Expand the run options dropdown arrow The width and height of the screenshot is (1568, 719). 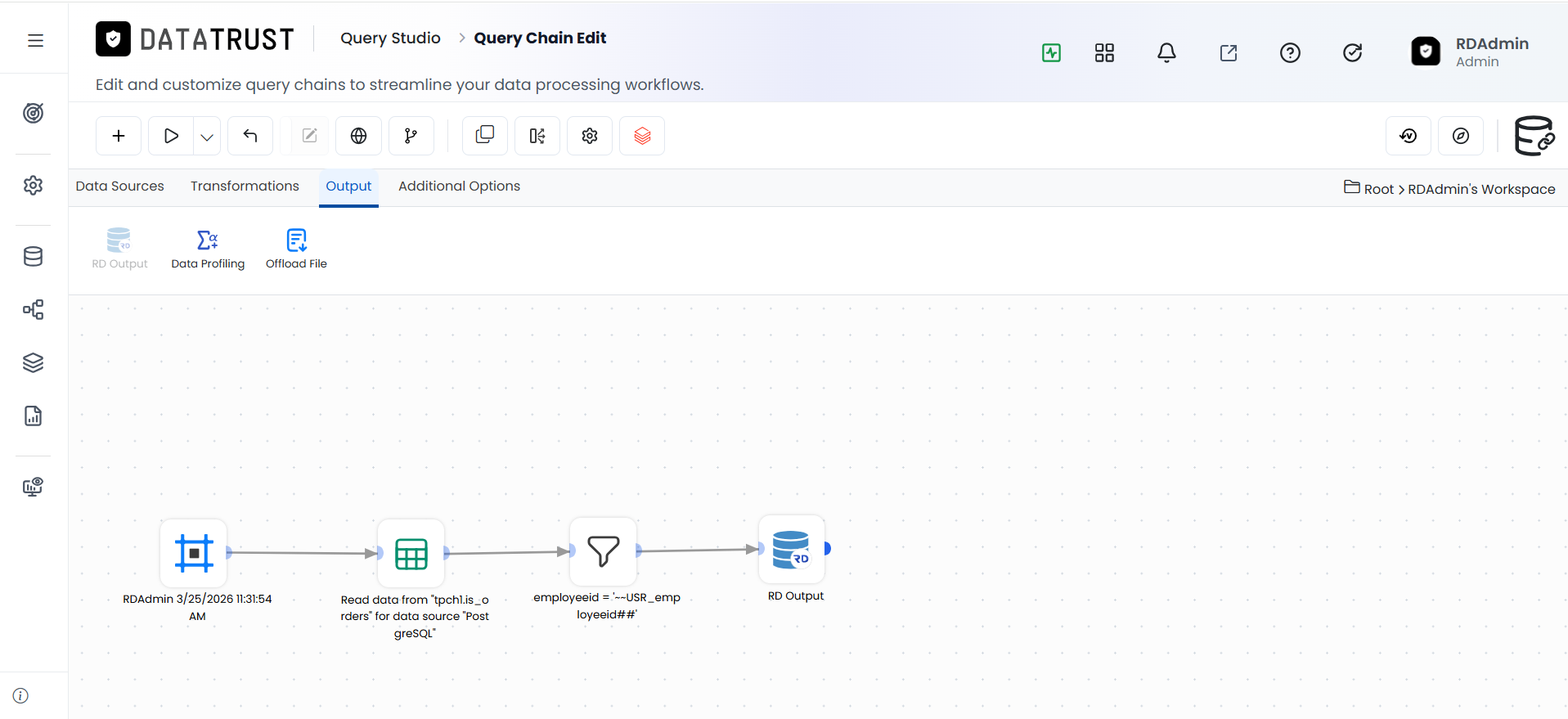tap(207, 137)
